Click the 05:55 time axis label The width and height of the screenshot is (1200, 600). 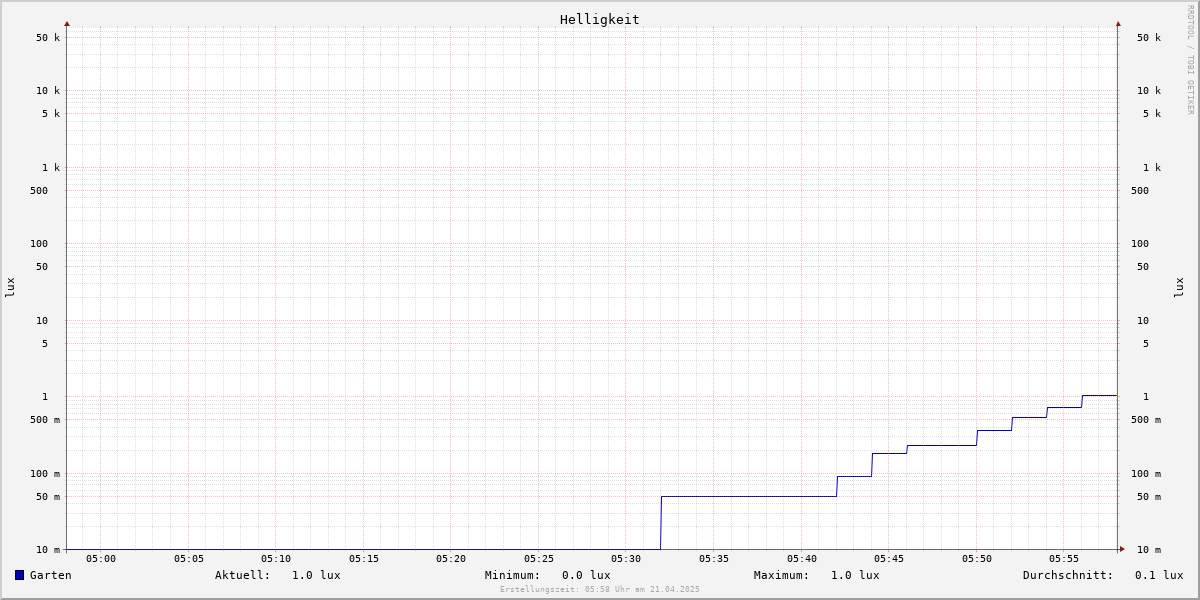(1064, 559)
